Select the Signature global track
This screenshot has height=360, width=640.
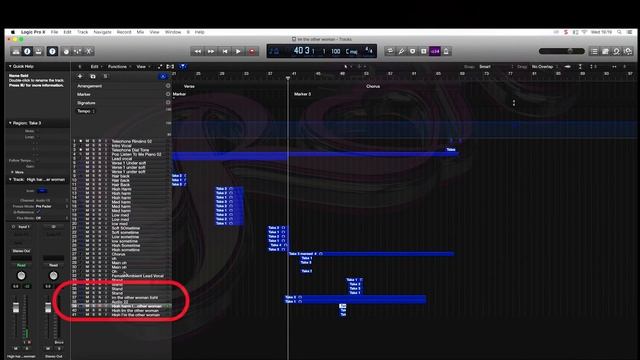86,103
